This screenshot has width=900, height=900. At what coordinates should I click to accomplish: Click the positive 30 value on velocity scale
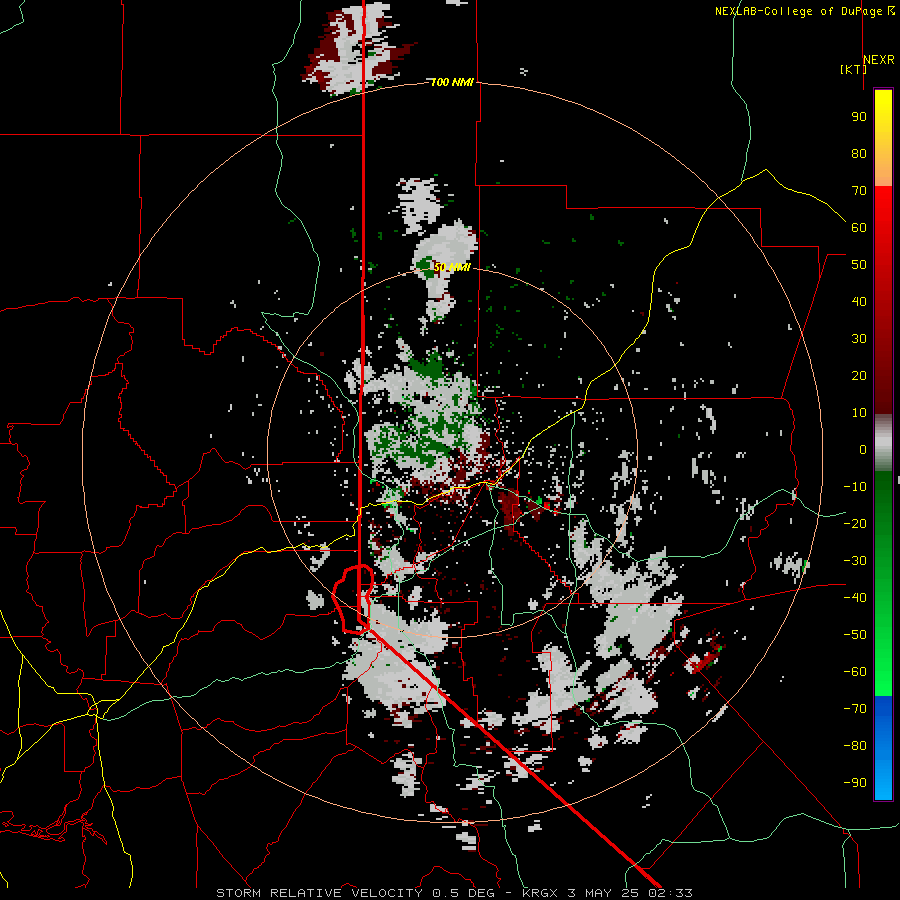(859, 339)
